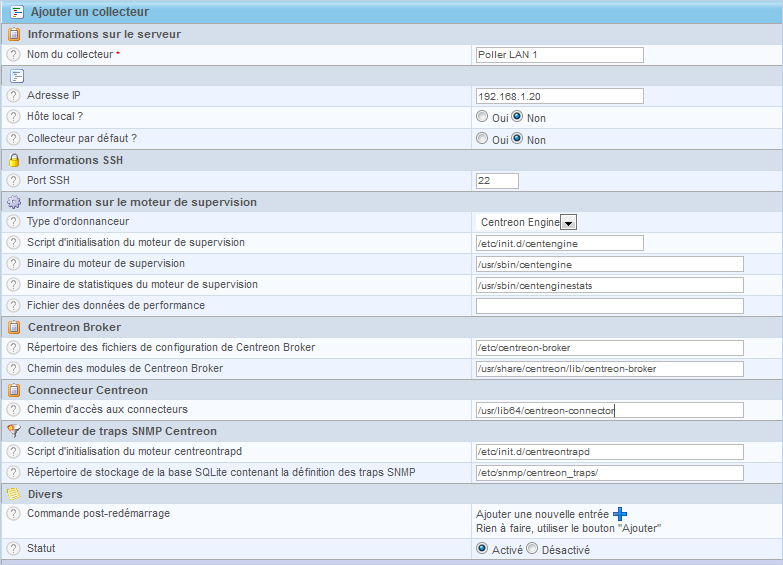This screenshot has width=783, height=565.
Task: Click the lock icon of Informations SSH
Action: (x=14, y=160)
